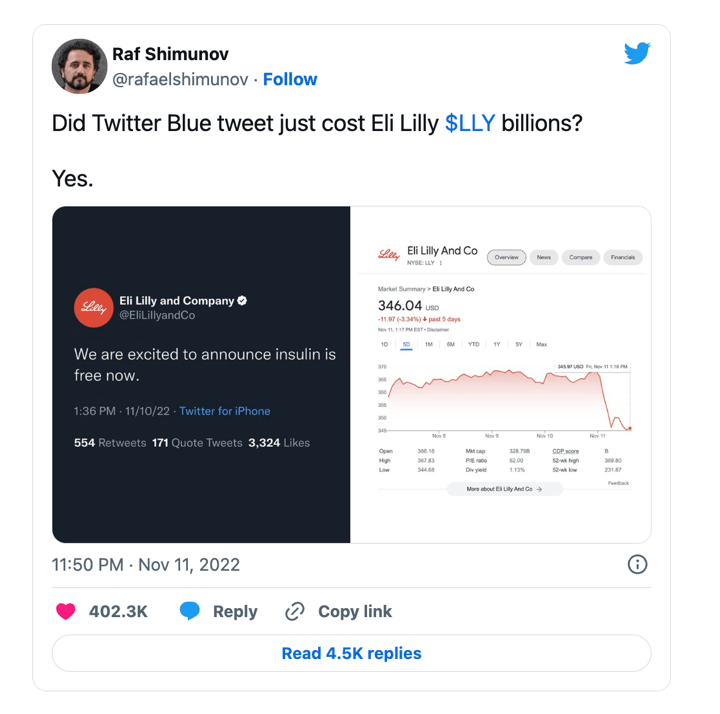Click the Lilly logo on stock chart
This screenshot has width=720, height=714.
pos(389,255)
